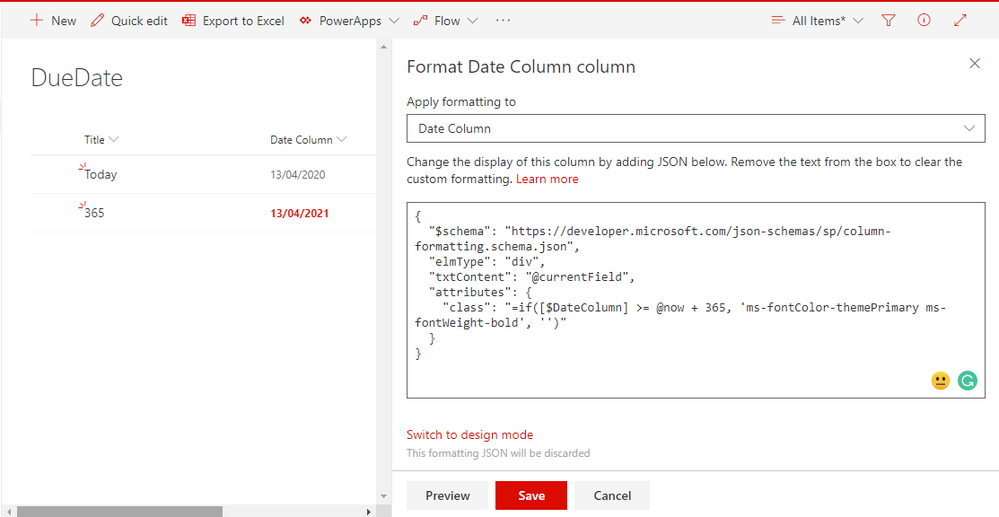Expand the PowerApps dropdown chevron
999x517 pixels.
point(394,21)
